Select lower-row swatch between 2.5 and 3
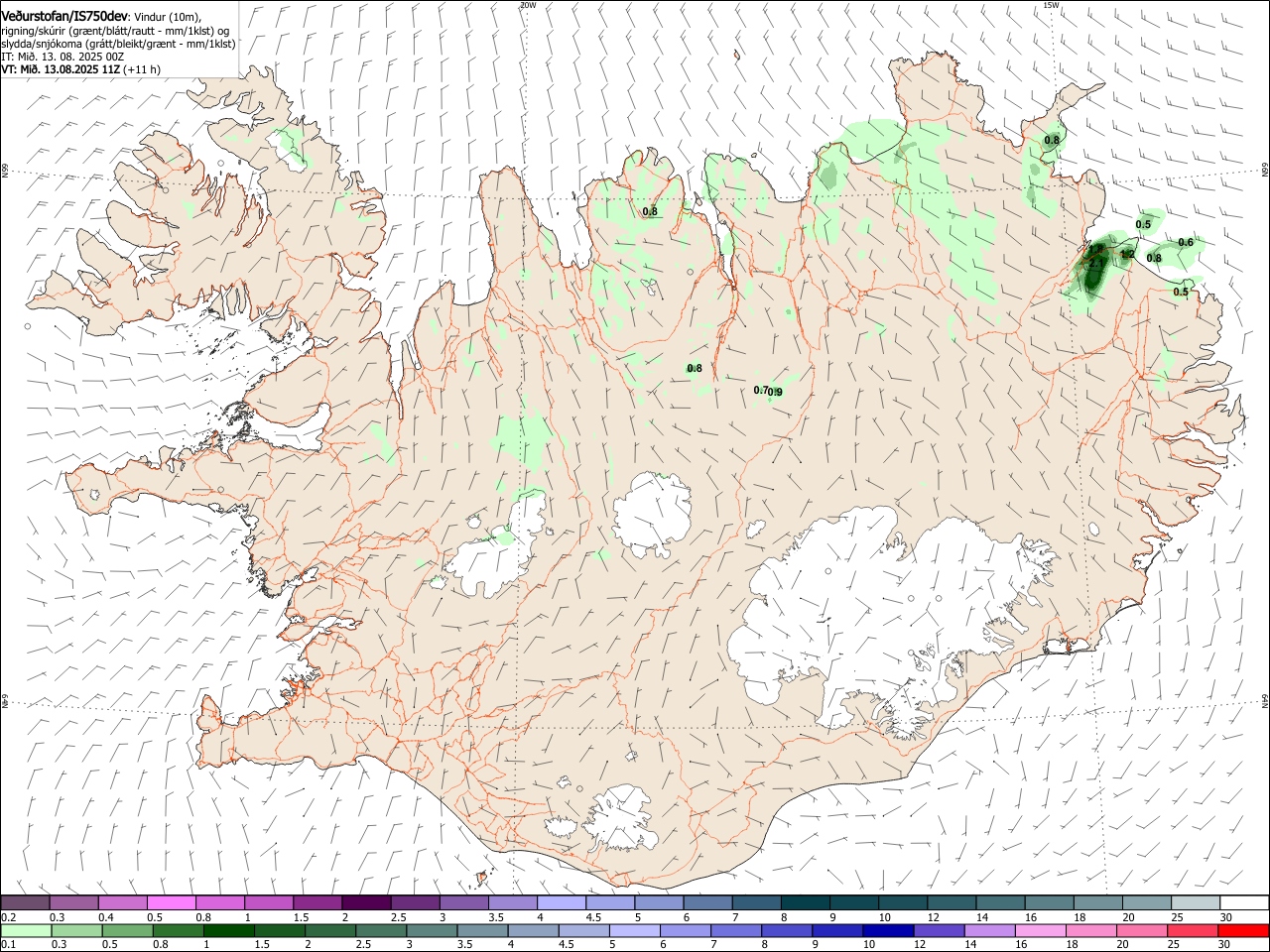Viewport: 1270px width, 952px height. tap(380, 930)
